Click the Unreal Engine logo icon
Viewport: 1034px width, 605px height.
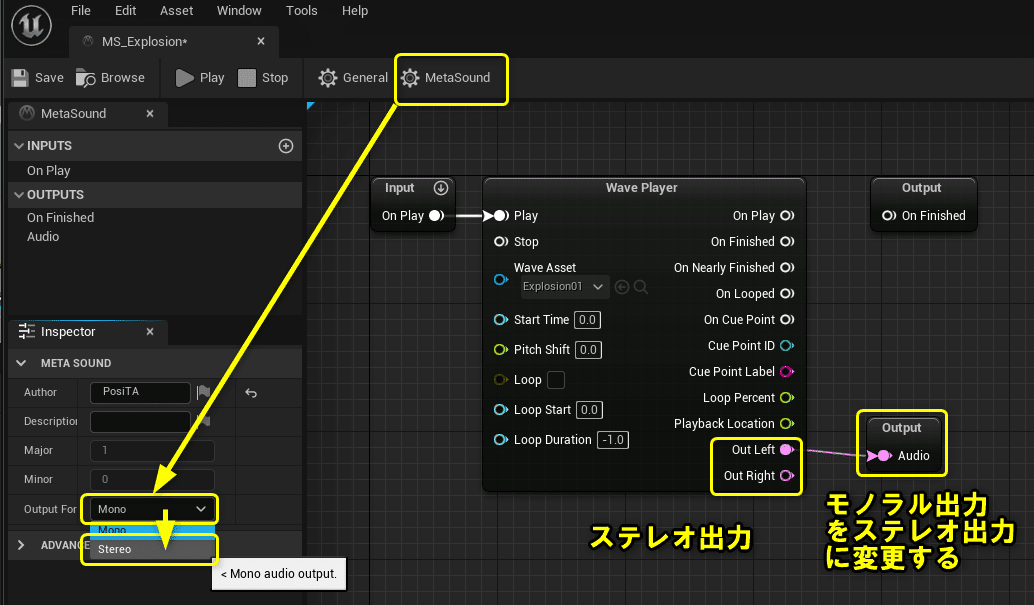pos(31,26)
